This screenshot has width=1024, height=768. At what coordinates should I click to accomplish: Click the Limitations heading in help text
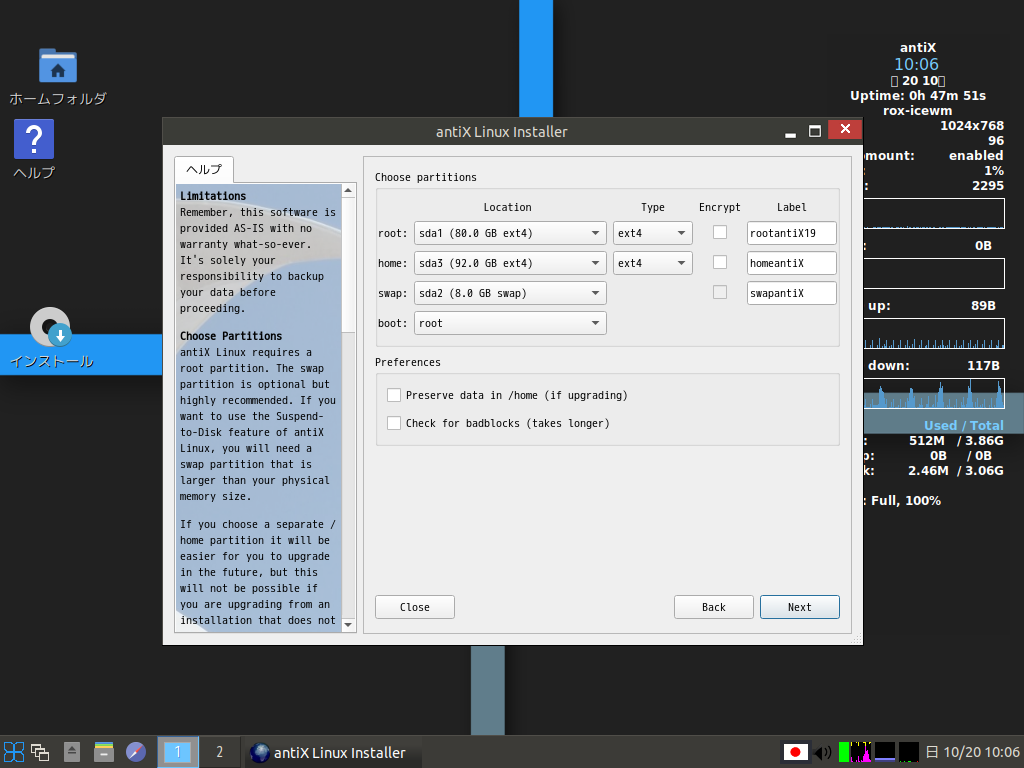click(x=213, y=196)
